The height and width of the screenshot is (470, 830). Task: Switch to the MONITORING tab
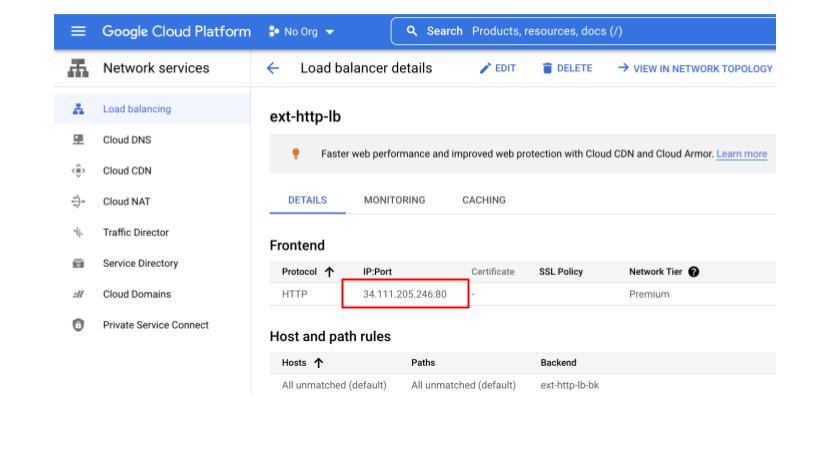394,200
